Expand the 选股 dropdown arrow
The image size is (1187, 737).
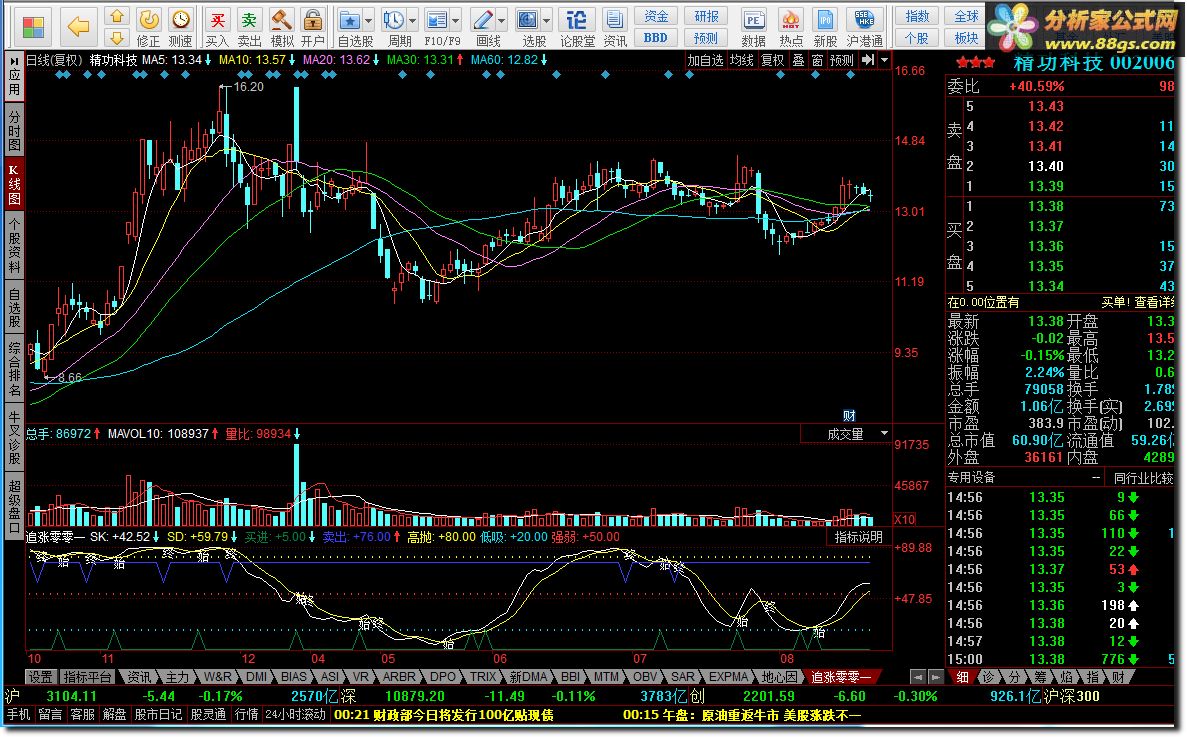(x=547, y=21)
